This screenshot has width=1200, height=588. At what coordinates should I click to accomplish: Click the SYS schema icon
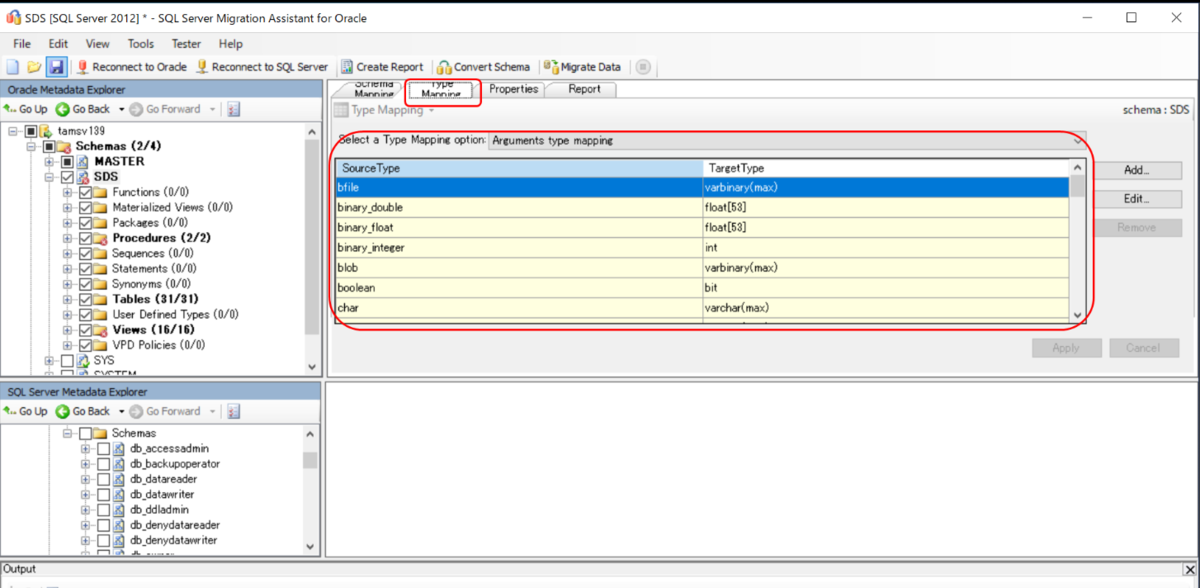(83, 360)
